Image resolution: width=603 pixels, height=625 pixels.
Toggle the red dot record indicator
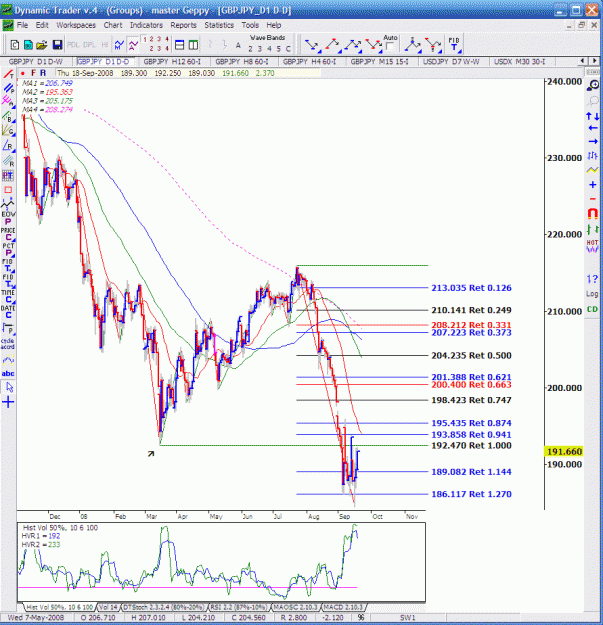[x=23, y=73]
